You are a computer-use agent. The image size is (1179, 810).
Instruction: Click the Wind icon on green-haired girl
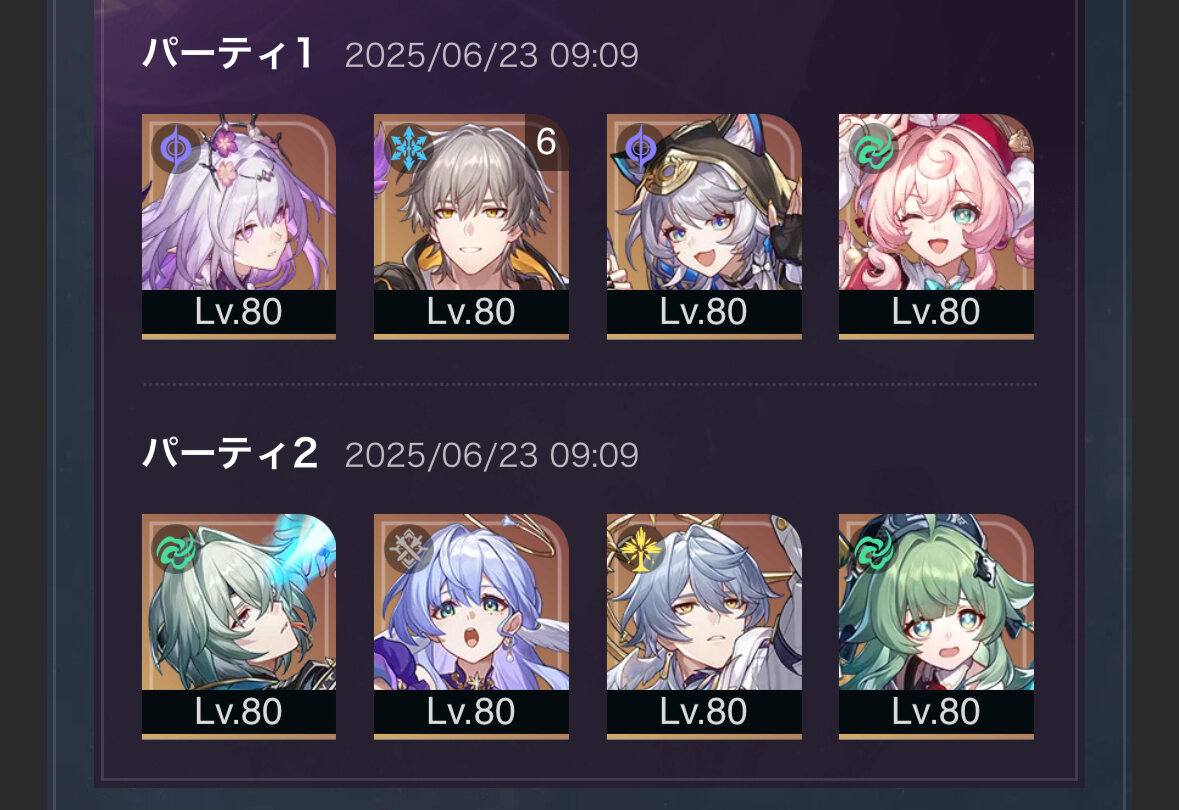(873, 548)
